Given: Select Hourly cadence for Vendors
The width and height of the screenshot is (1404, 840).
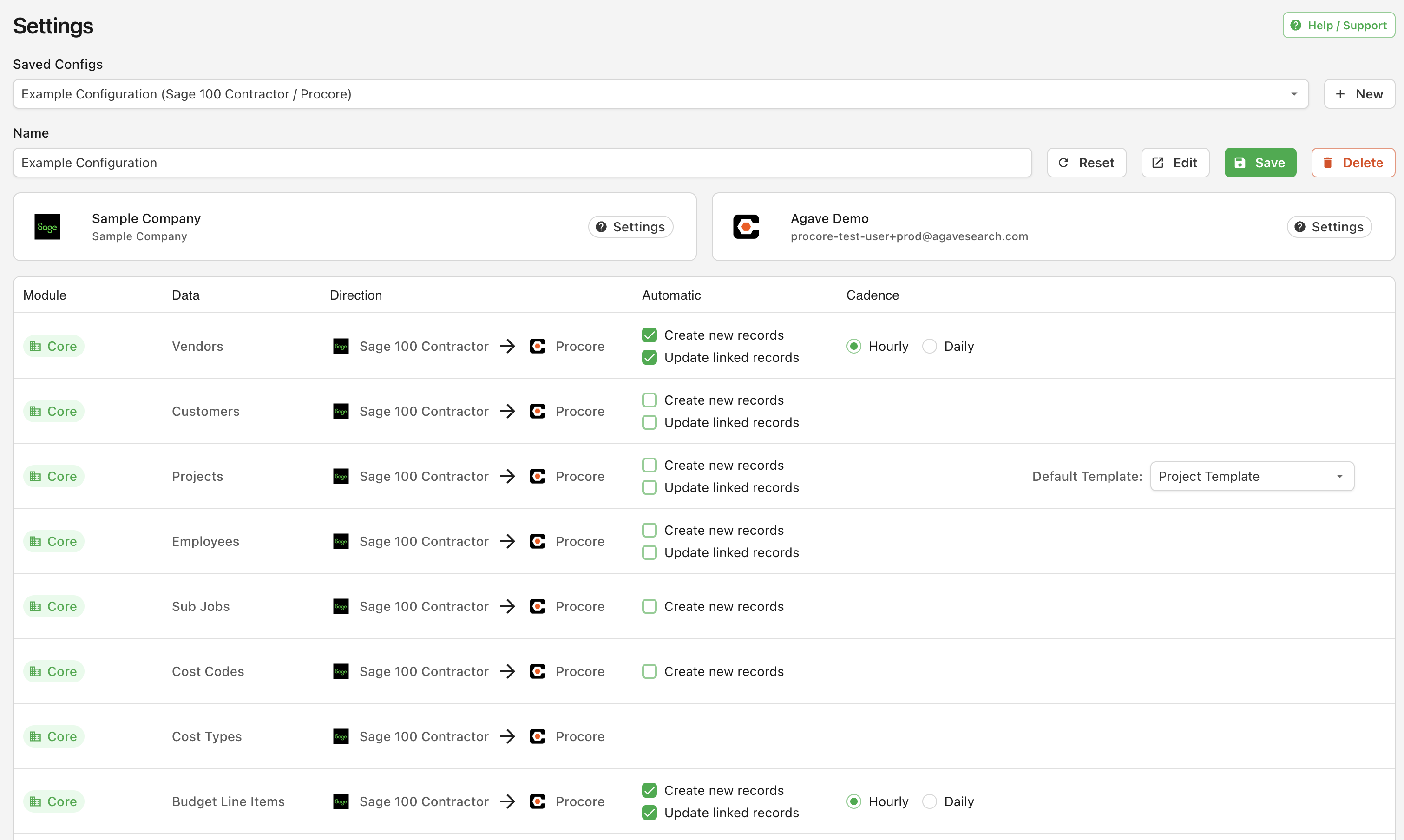Looking at the screenshot, I should click(x=853, y=346).
